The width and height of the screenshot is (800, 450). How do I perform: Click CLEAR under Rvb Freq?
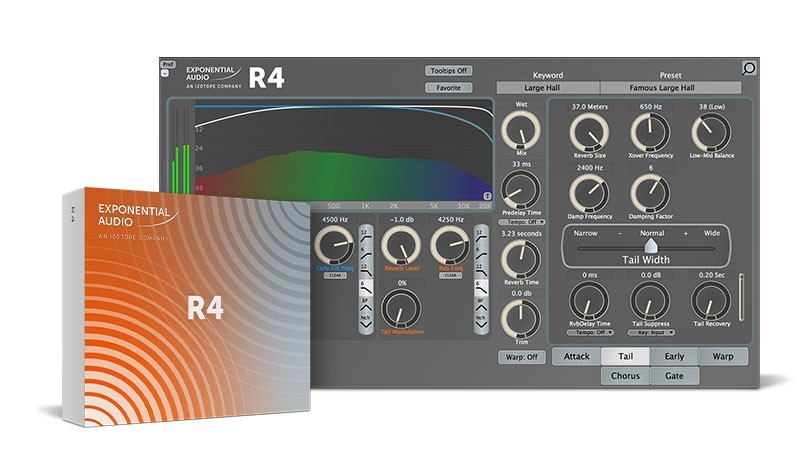(450, 276)
